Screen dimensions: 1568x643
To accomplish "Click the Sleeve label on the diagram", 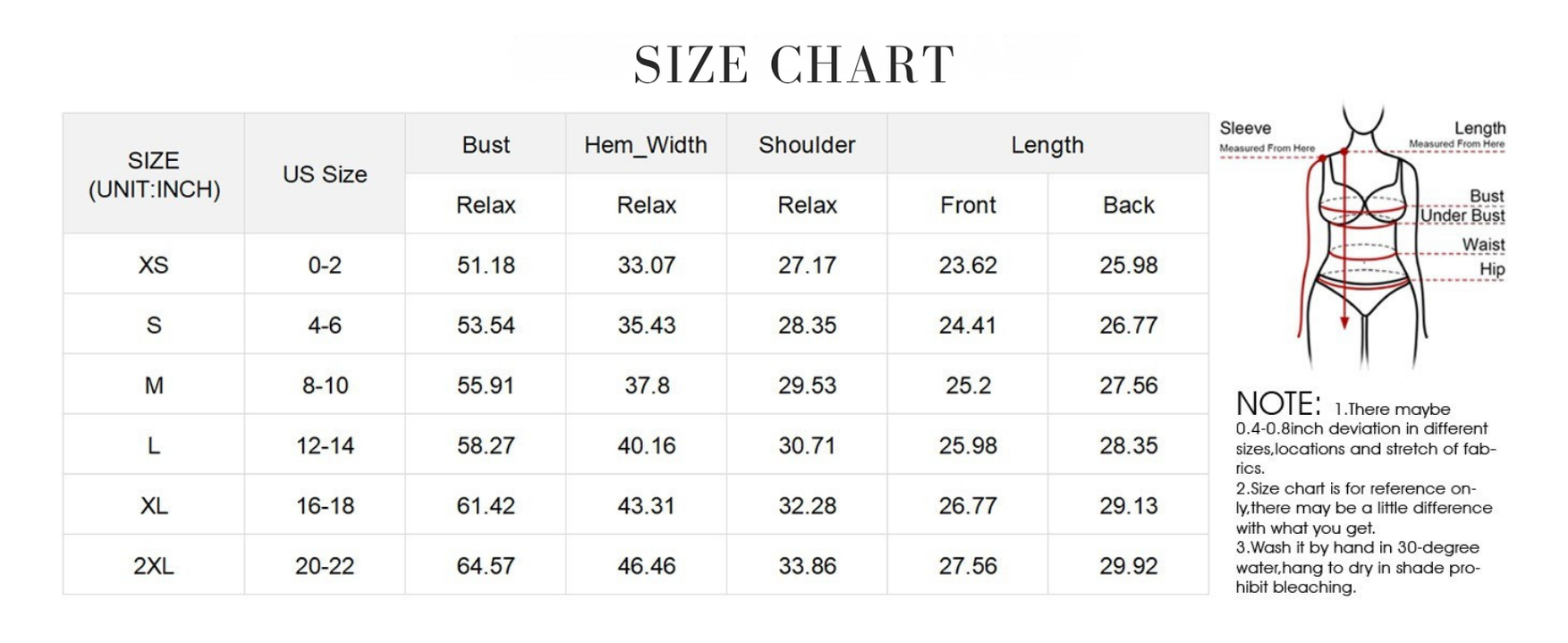I will point(1245,129).
